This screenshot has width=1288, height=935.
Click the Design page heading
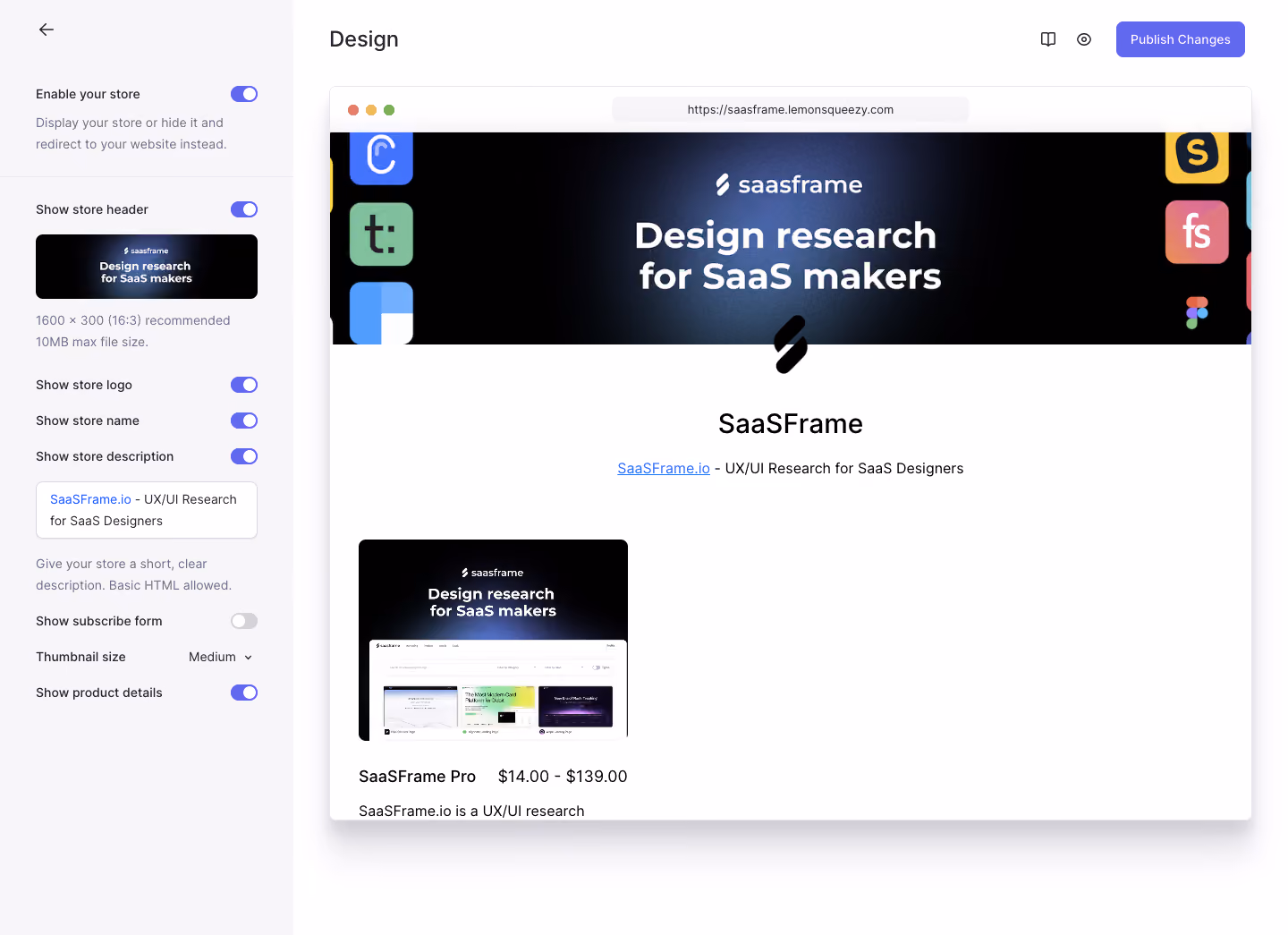364,39
